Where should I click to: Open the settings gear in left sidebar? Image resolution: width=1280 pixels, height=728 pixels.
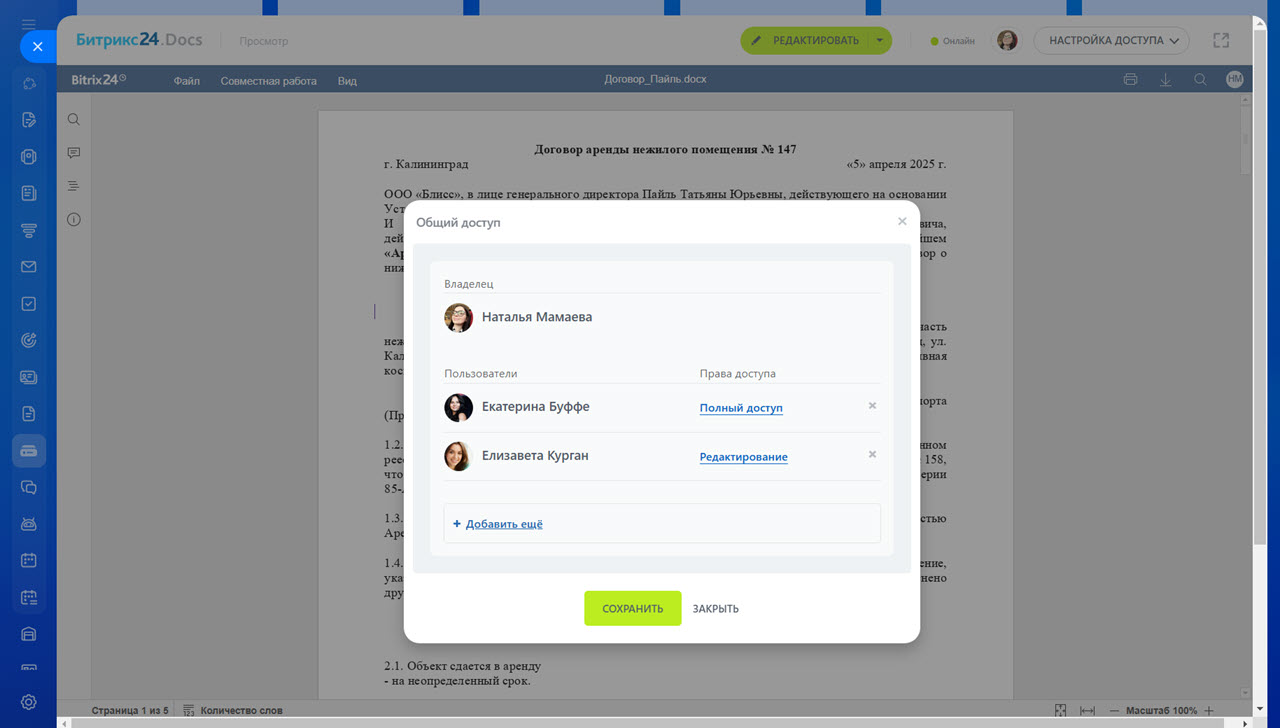(29, 702)
